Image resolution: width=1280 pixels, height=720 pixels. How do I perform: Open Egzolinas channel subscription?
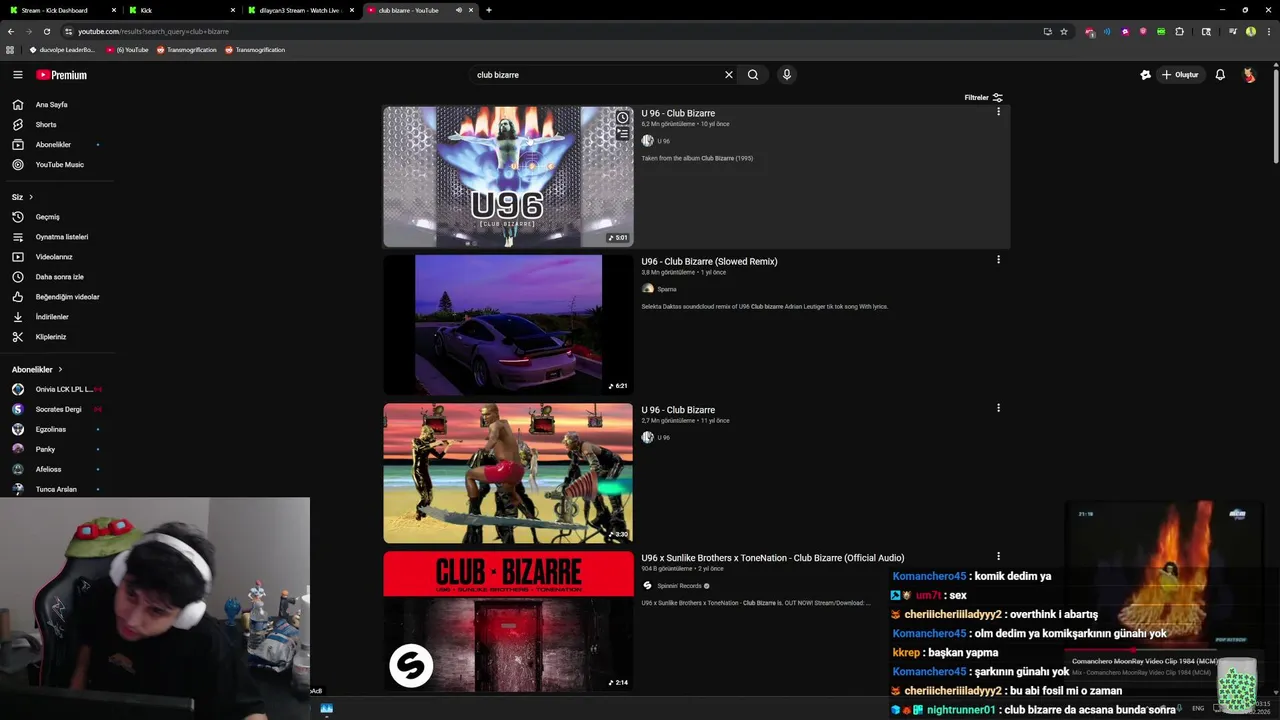[56, 429]
